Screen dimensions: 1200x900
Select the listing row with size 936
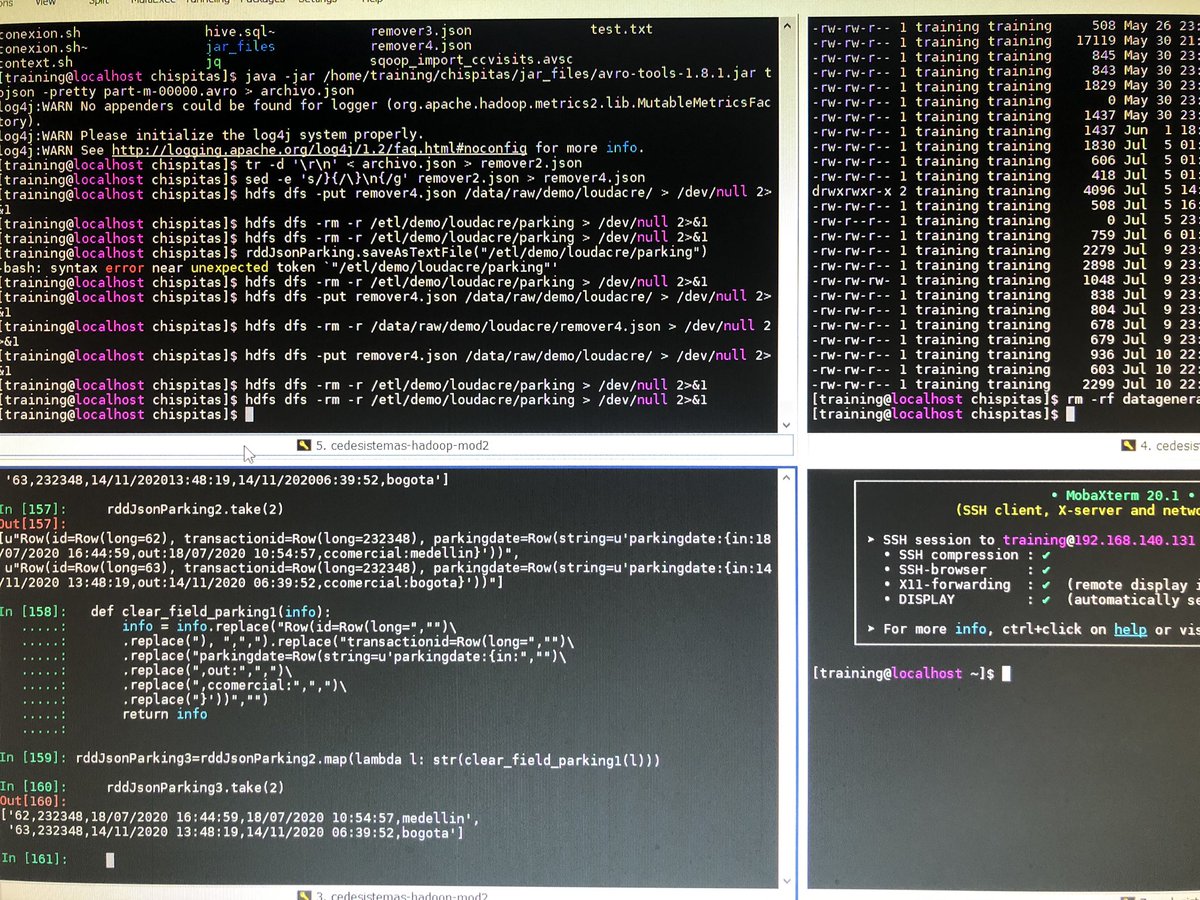tap(1005, 354)
